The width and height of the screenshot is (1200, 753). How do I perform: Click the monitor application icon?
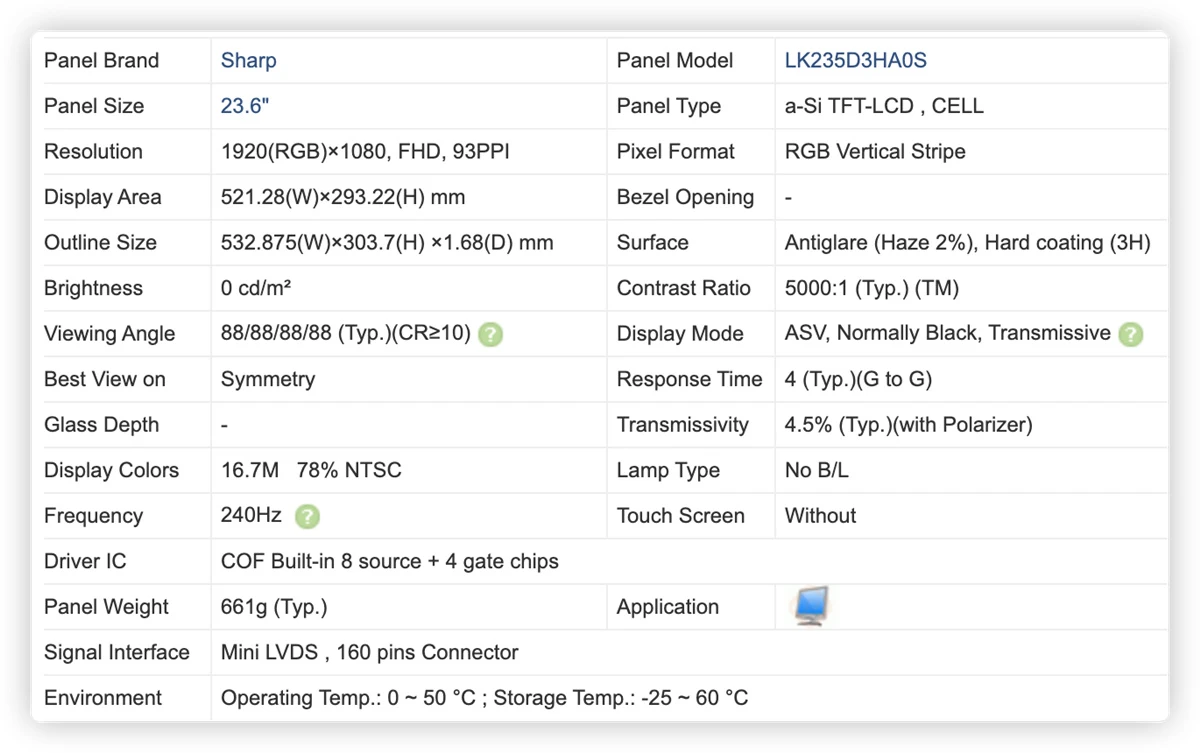[x=811, y=606]
